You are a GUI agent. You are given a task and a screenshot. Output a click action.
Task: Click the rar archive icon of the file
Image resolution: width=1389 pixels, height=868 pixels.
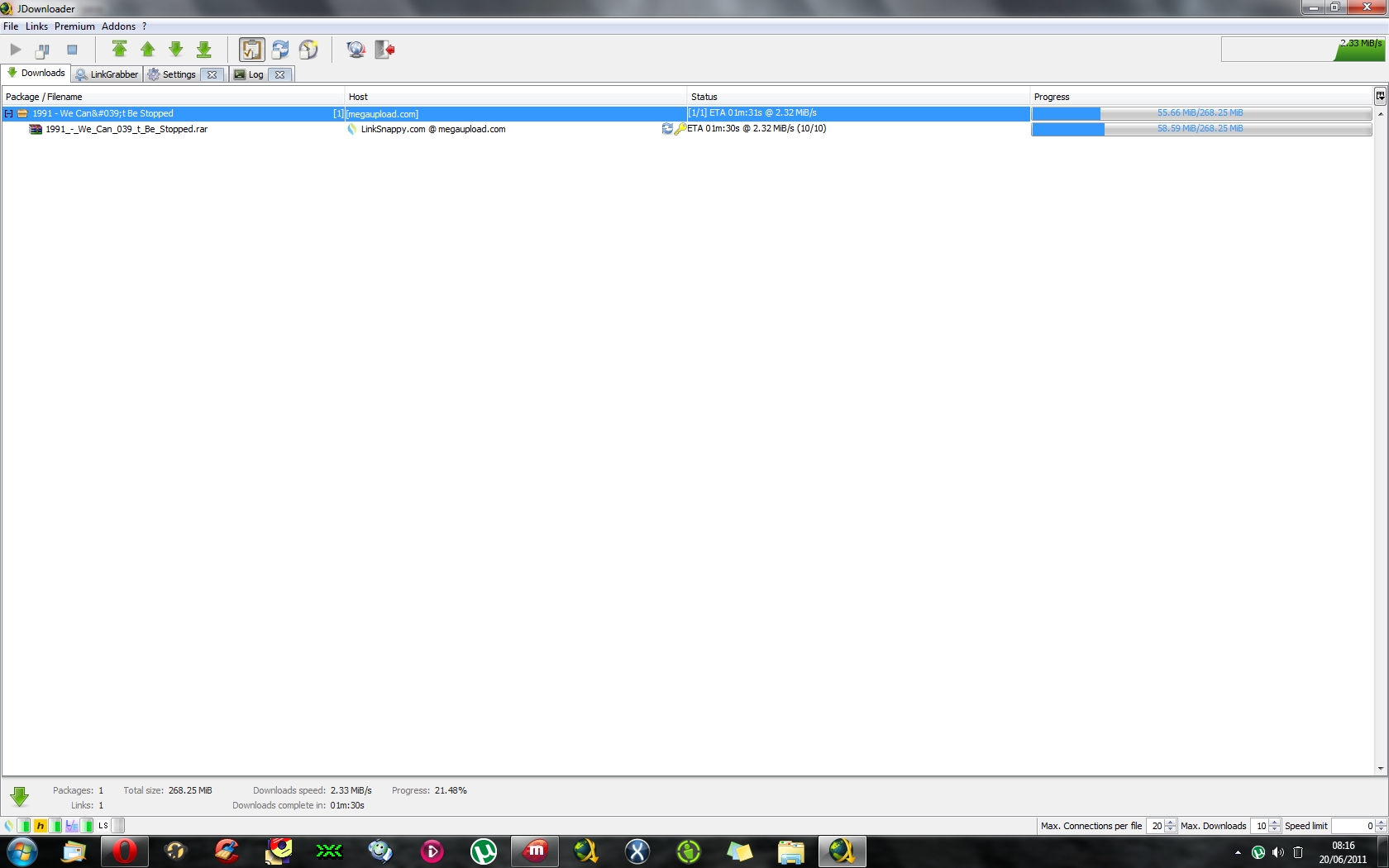click(36, 129)
